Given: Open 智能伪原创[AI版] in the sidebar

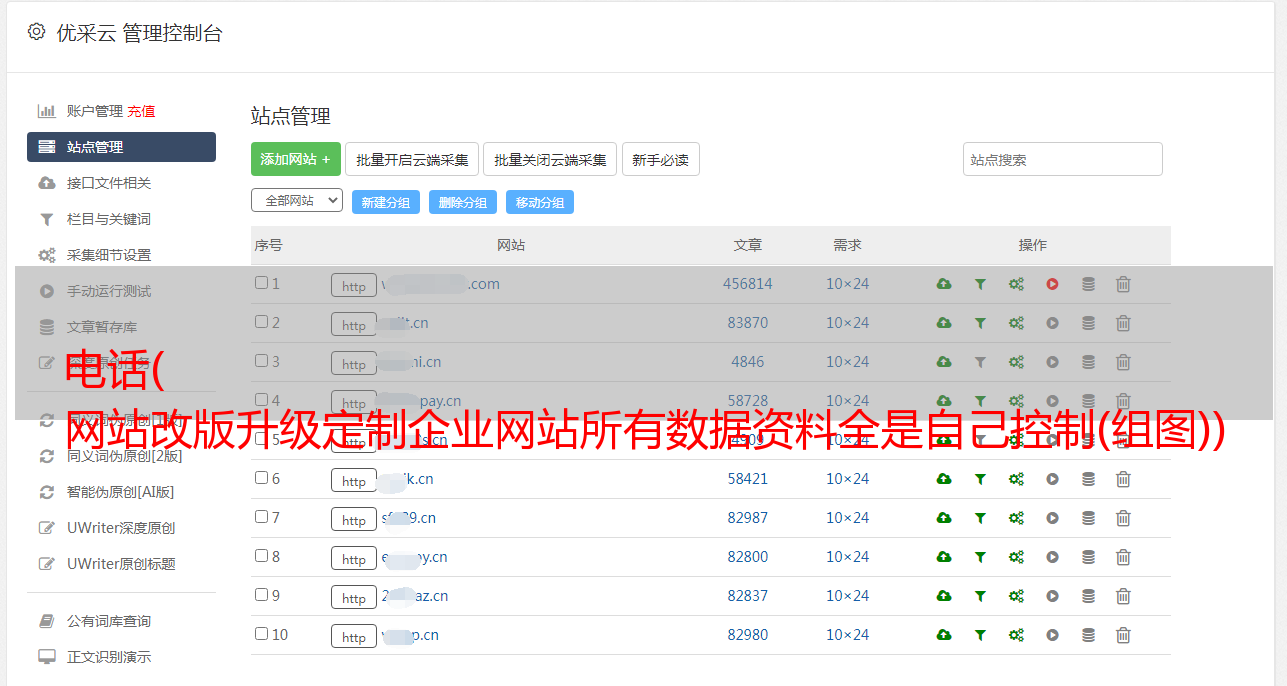Looking at the screenshot, I should (121, 492).
